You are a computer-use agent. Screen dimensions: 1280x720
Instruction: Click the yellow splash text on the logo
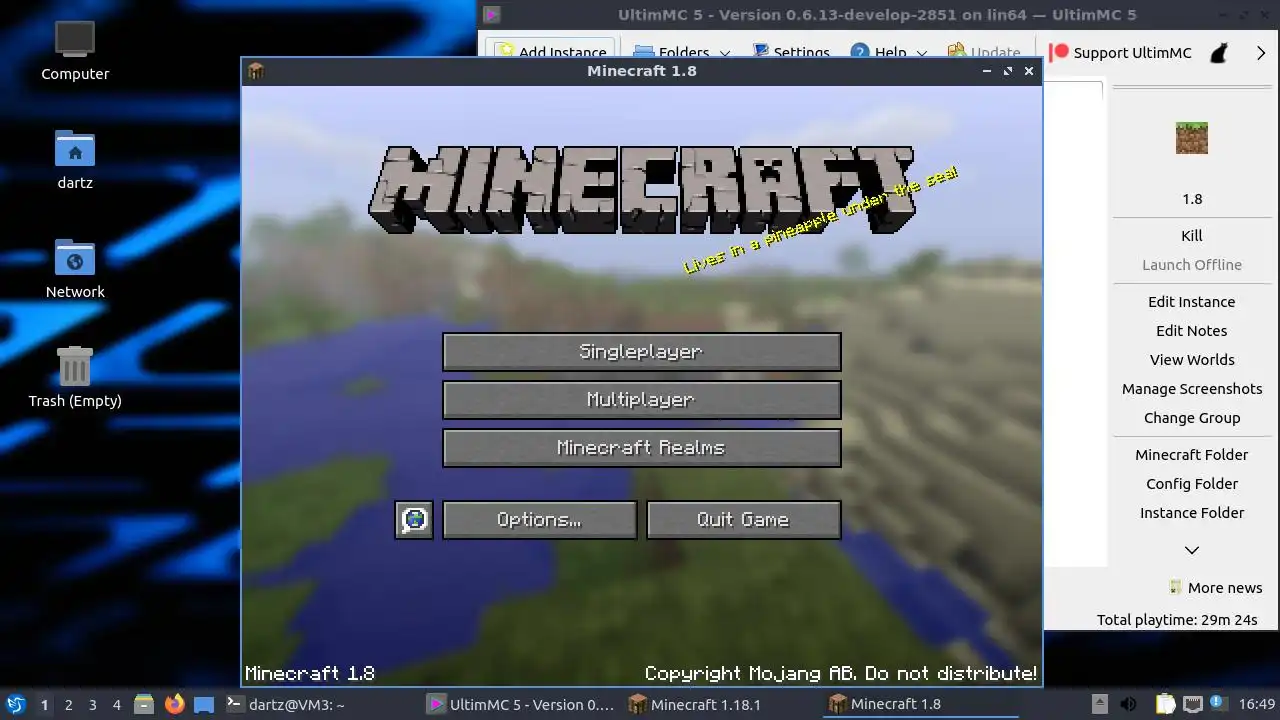tap(820, 221)
